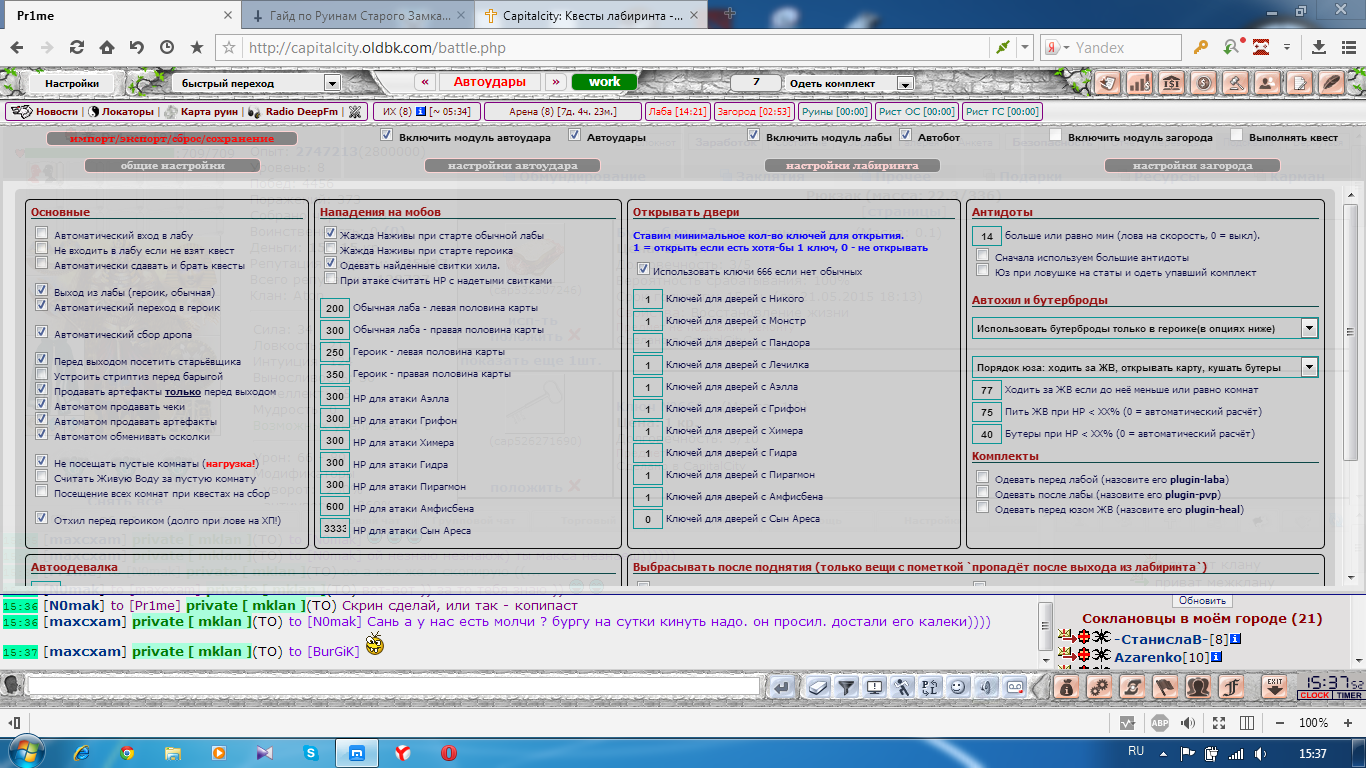Screen dimensions: 1366x768
Task: Click the Windows Start button
Action: point(24,752)
